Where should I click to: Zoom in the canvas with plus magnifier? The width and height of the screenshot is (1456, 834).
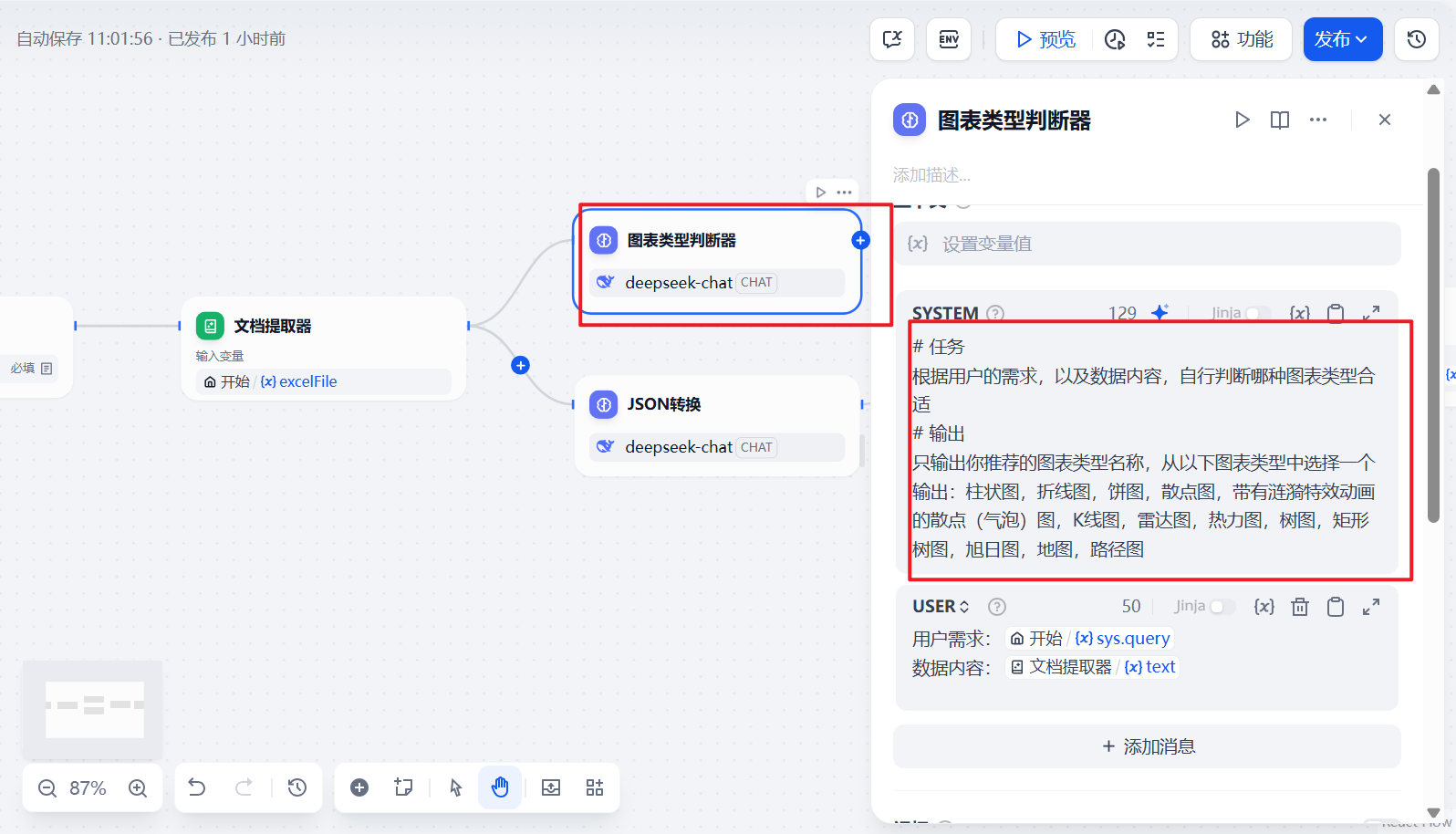138,788
